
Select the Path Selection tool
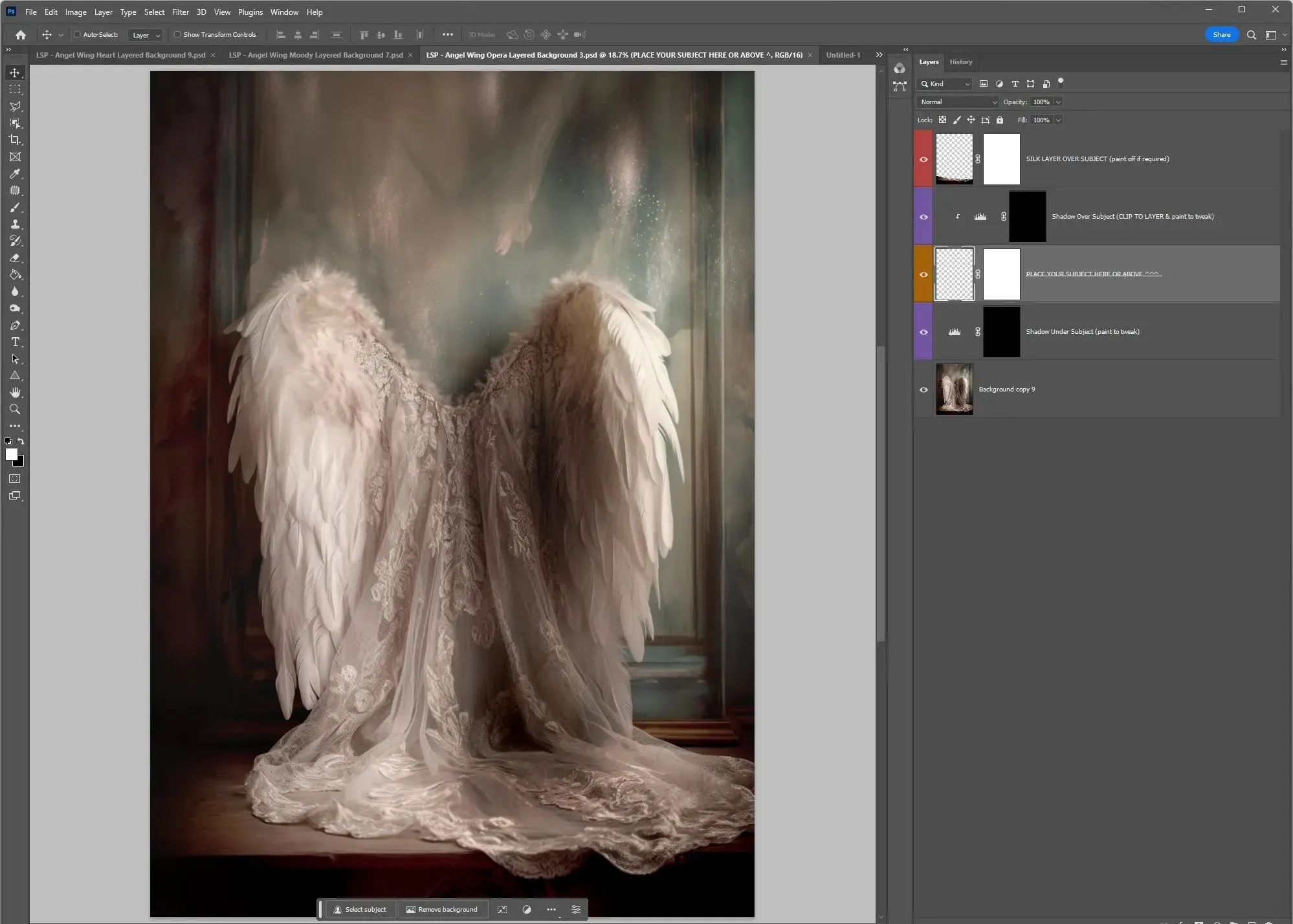(15, 358)
